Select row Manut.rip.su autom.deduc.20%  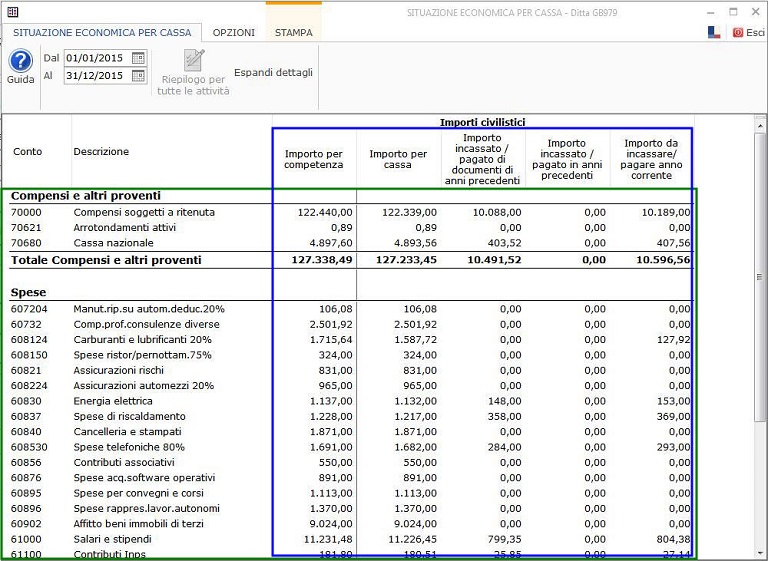click(x=350, y=309)
